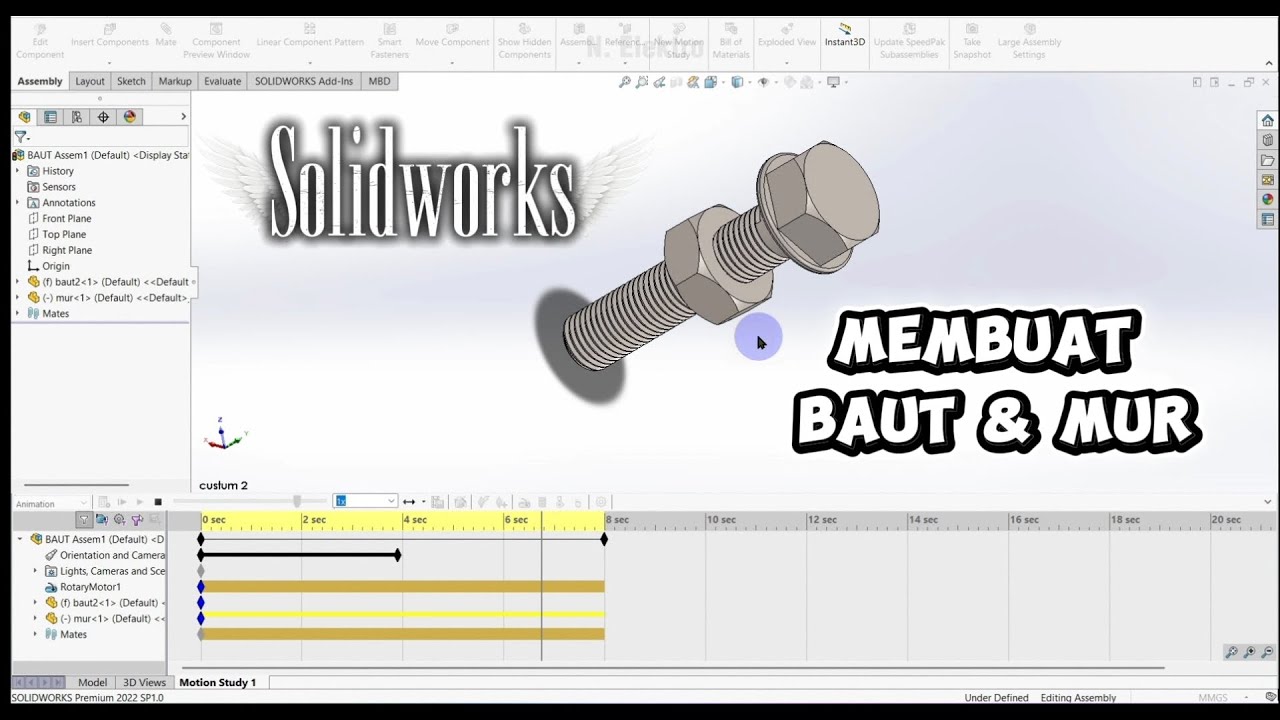Toggle Instant3D in the ribbon

coord(845,36)
